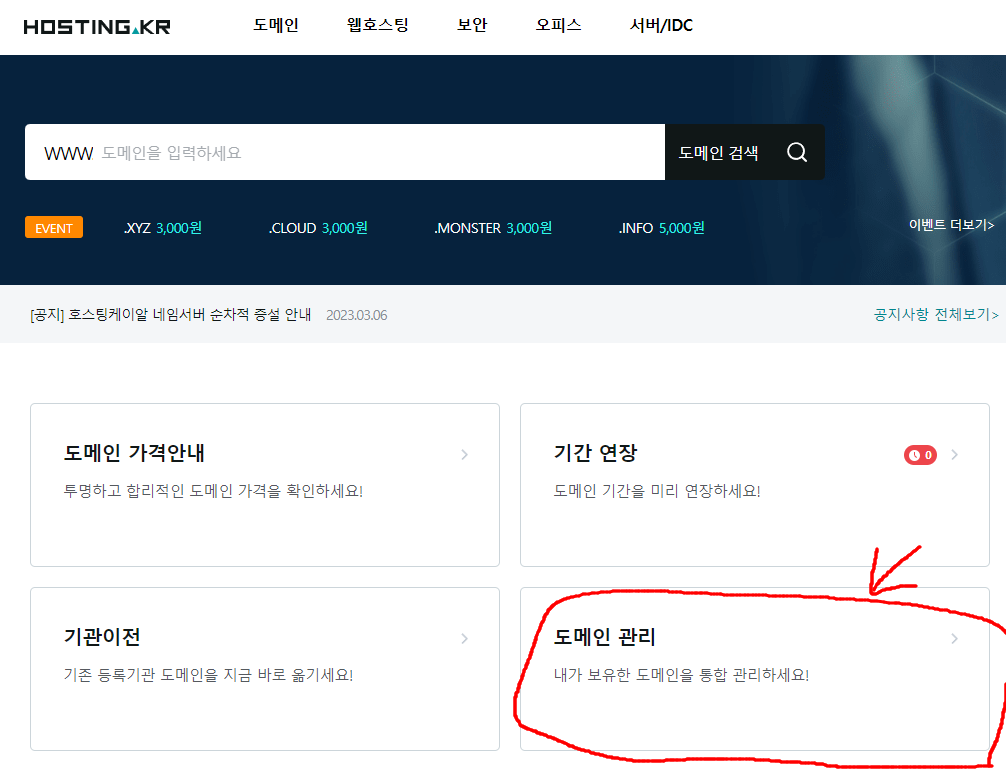
Task: Open the 서버/IDC menu
Action: [661, 25]
